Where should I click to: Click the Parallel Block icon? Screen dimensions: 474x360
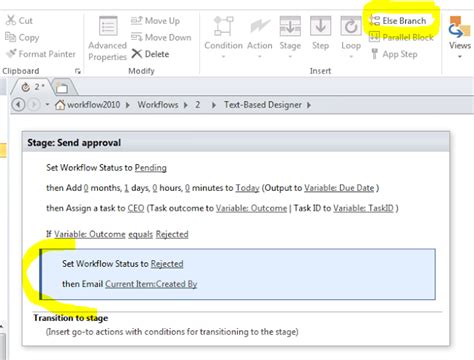pyautogui.click(x=374, y=36)
